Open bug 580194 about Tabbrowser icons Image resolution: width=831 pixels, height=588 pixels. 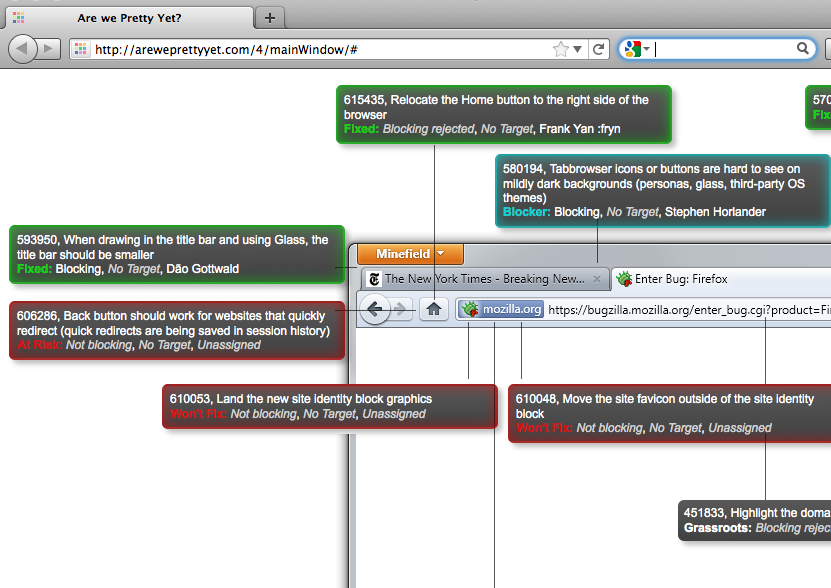point(661,190)
